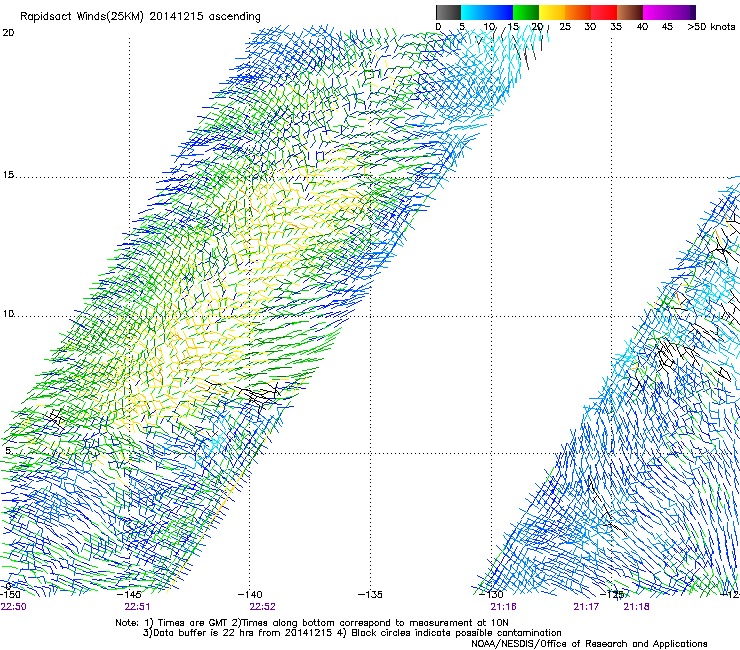Viewport: 740px width, 650px height.
Task: Click the '0' label under the color legend
Action: (x=438, y=27)
